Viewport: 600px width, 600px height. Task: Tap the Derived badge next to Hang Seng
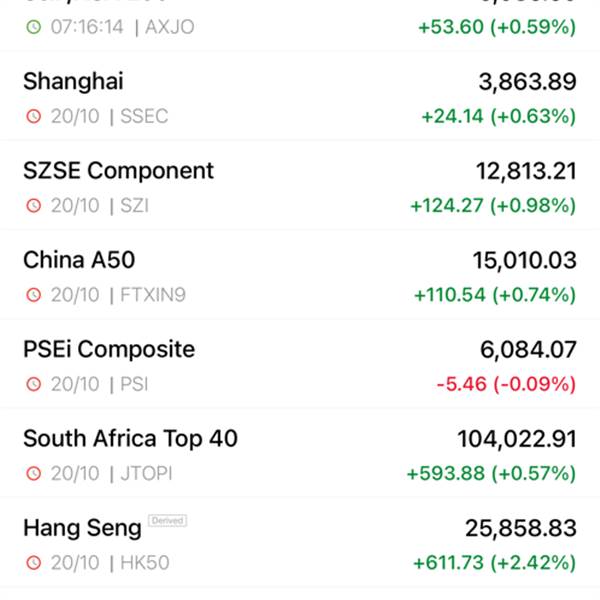click(x=168, y=520)
